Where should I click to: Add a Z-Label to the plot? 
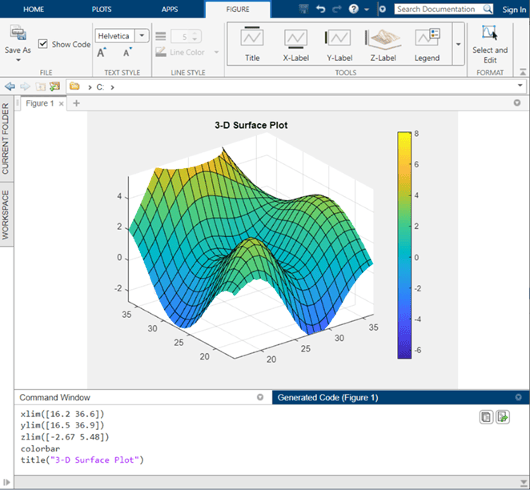pyautogui.click(x=383, y=44)
